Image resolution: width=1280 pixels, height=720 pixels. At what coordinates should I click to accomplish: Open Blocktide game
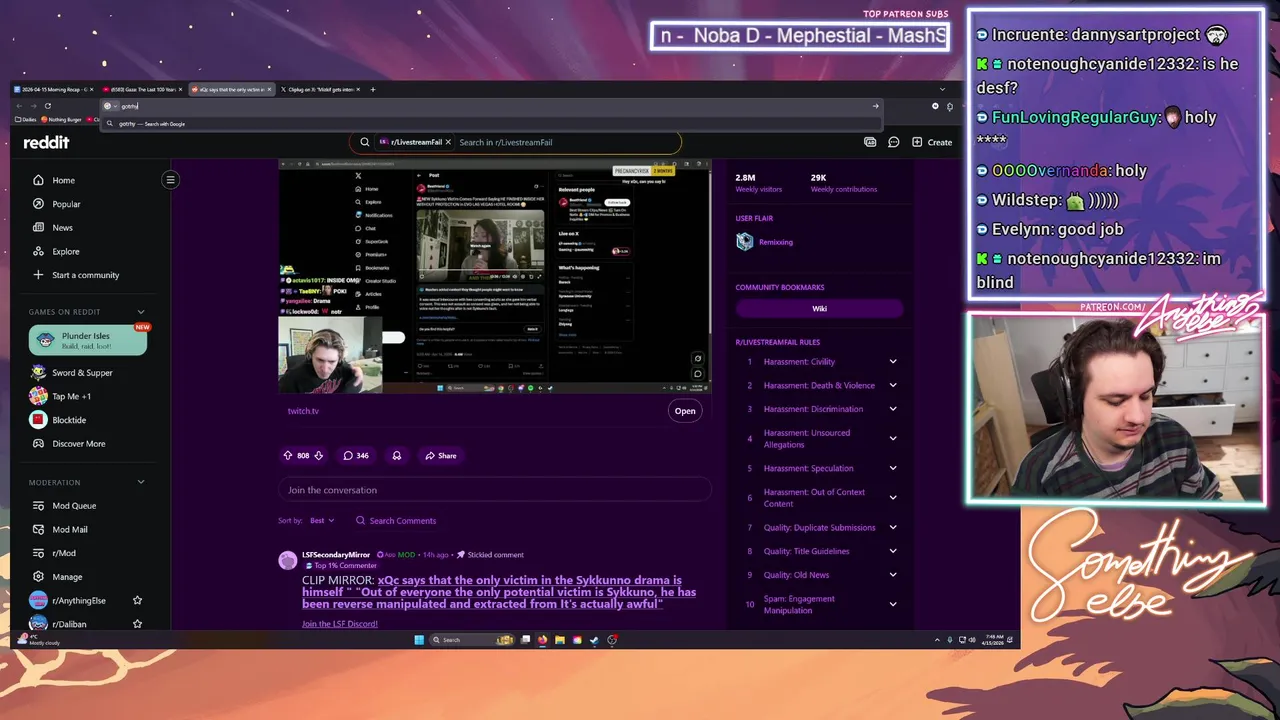pyautogui.click(x=69, y=420)
